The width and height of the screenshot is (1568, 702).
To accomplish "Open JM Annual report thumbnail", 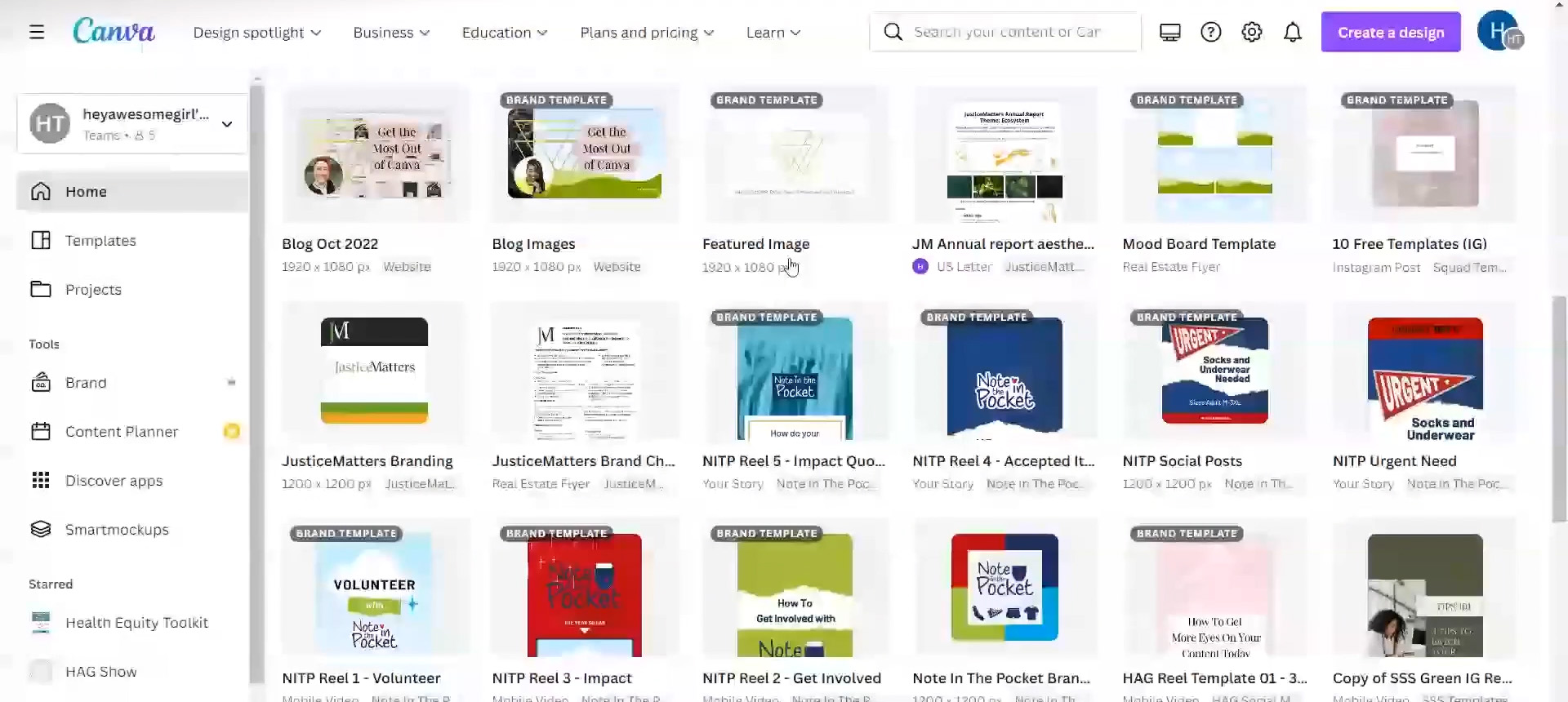I will pyautogui.click(x=1004, y=154).
